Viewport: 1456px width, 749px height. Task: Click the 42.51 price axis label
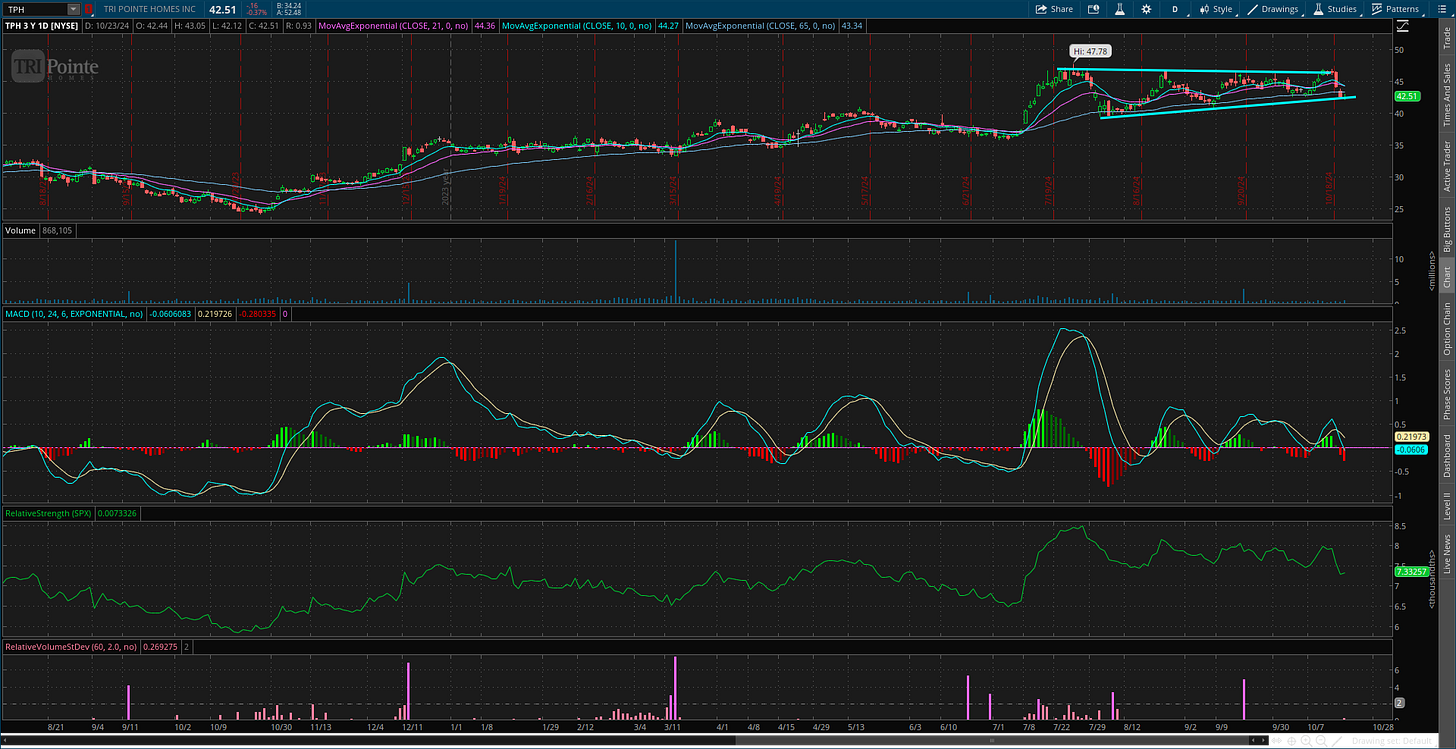point(1407,96)
